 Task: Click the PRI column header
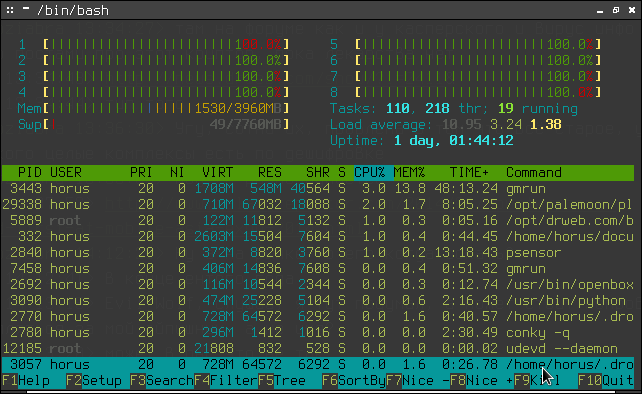141,172
